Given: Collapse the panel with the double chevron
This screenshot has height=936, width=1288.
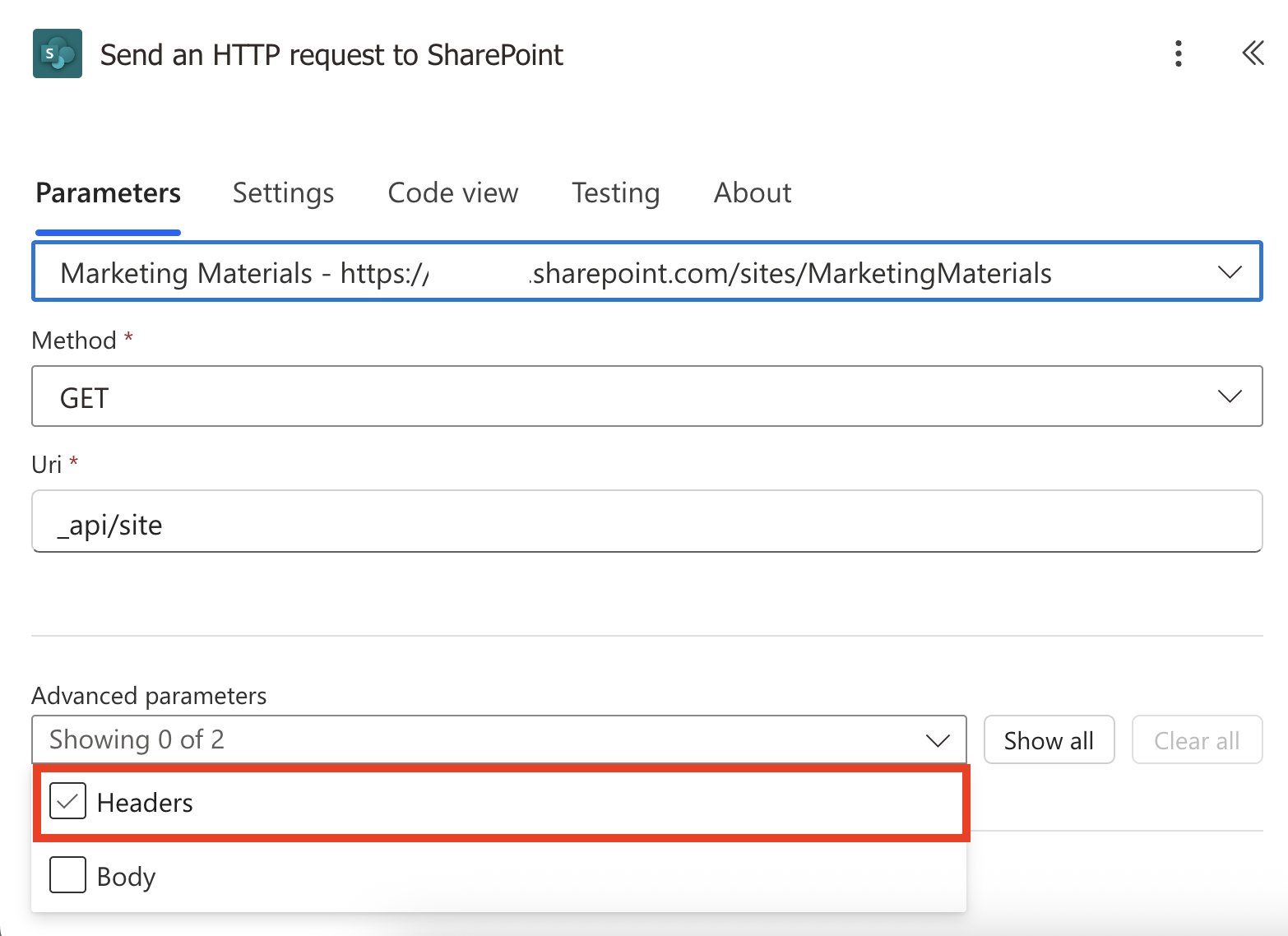Looking at the screenshot, I should click(1253, 53).
